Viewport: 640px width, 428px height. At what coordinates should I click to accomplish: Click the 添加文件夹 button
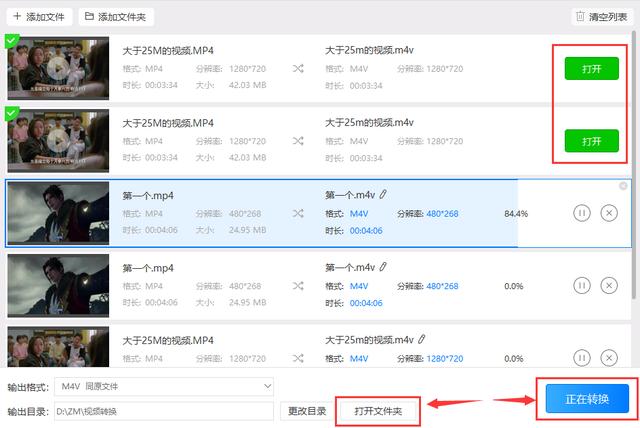pyautogui.click(x=116, y=17)
